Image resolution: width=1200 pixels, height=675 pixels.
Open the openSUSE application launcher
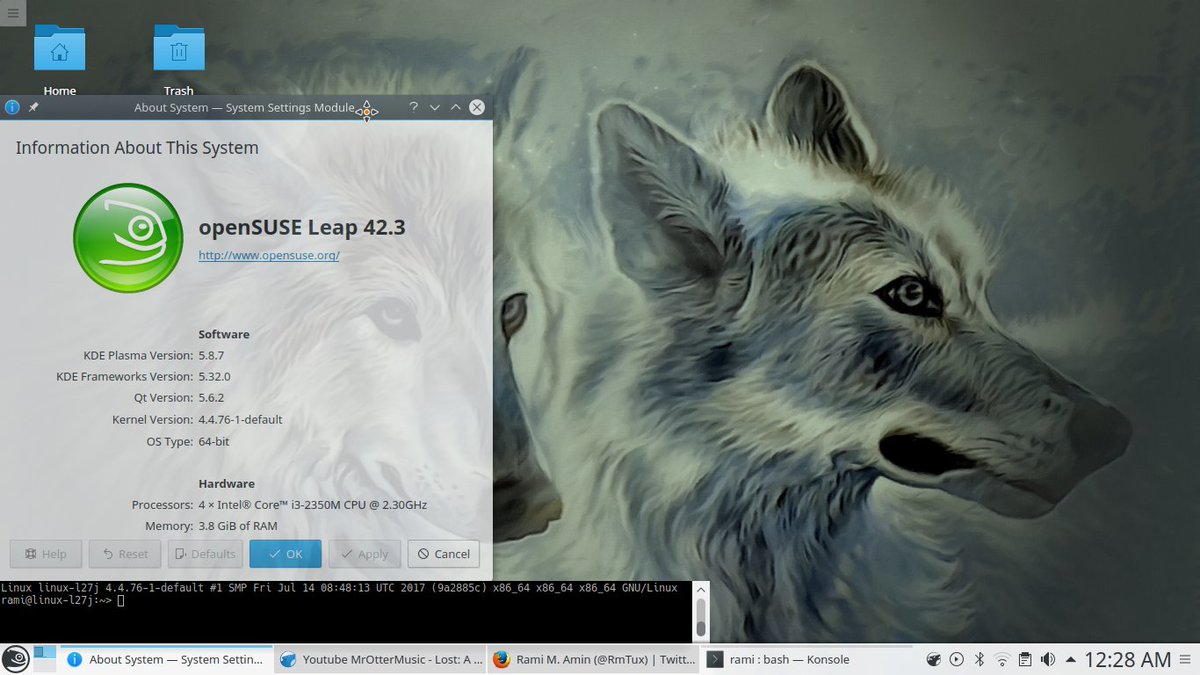[15, 659]
